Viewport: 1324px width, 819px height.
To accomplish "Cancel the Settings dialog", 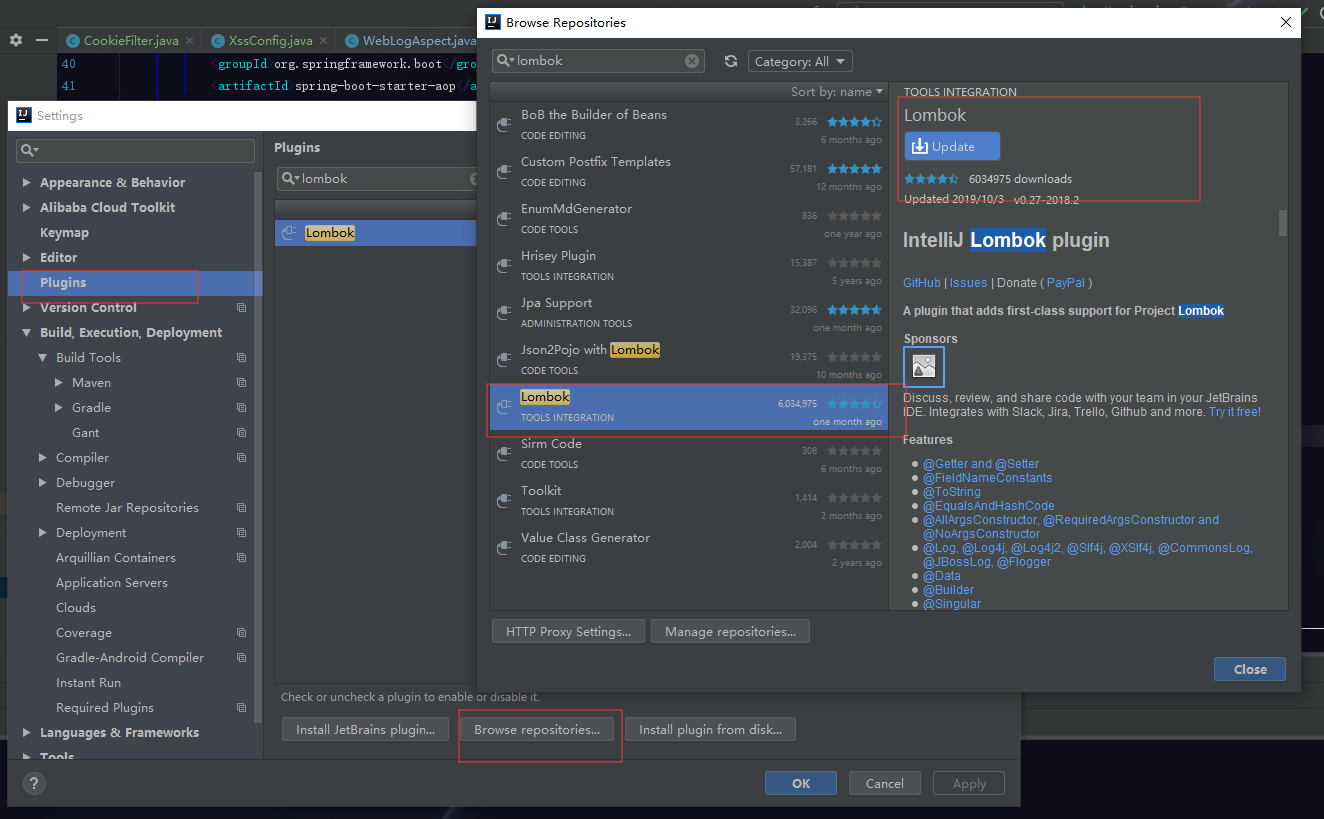I will (x=885, y=784).
